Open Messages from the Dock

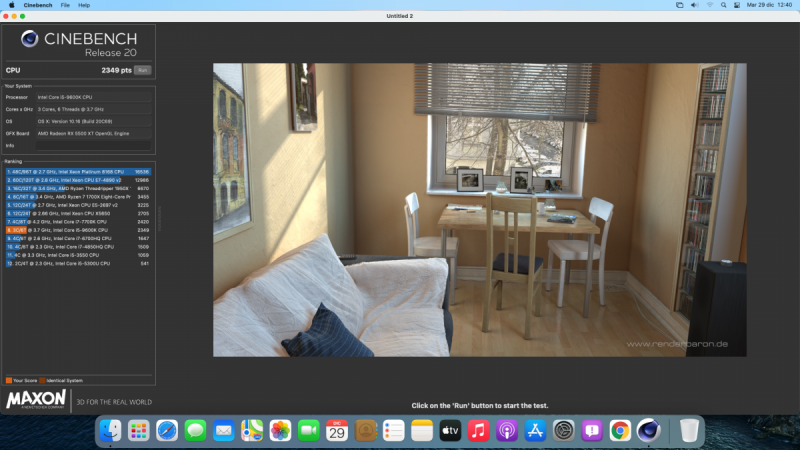195,431
